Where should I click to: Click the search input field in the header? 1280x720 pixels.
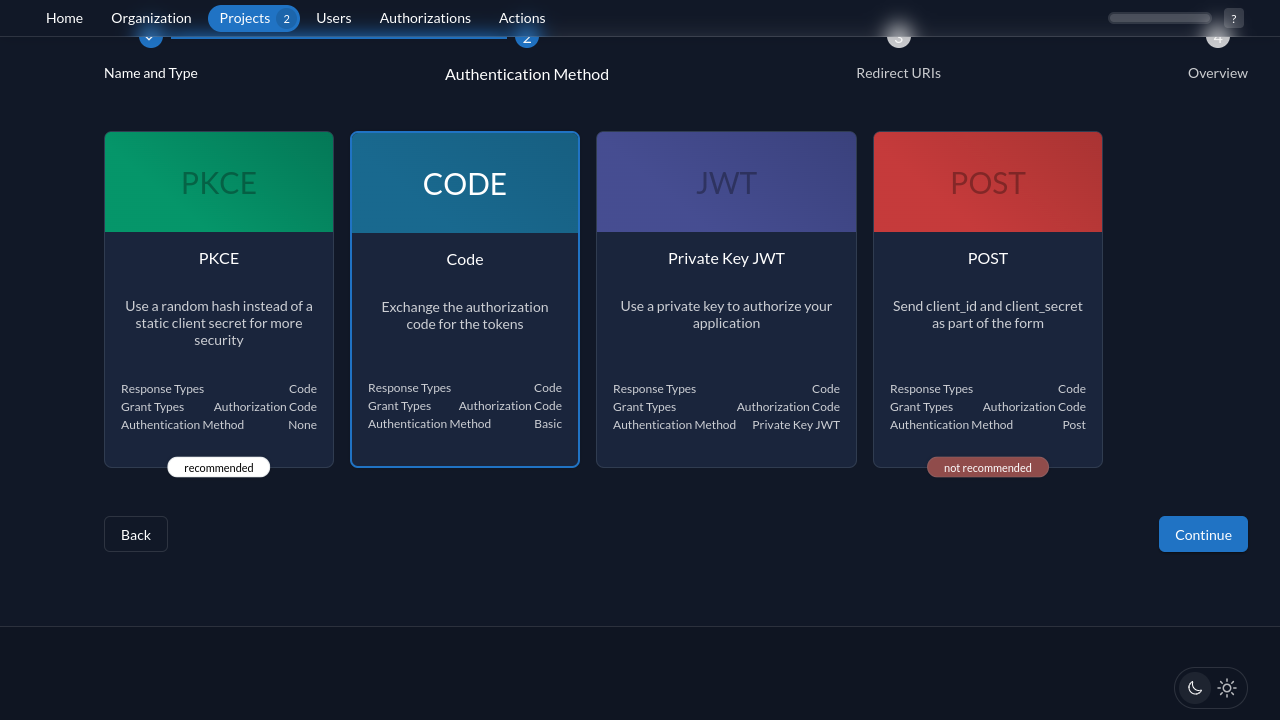coord(1159,17)
